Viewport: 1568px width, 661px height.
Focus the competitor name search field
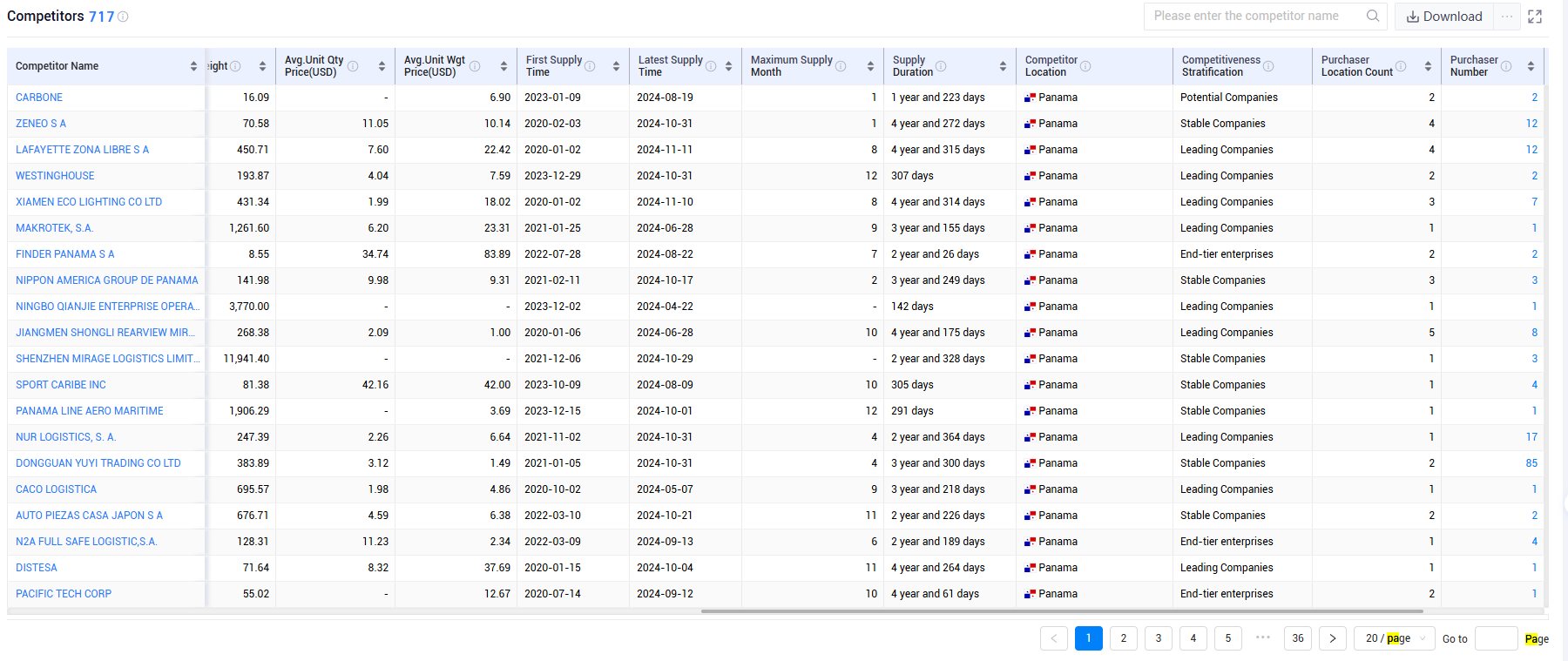pyautogui.click(x=1257, y=16)
